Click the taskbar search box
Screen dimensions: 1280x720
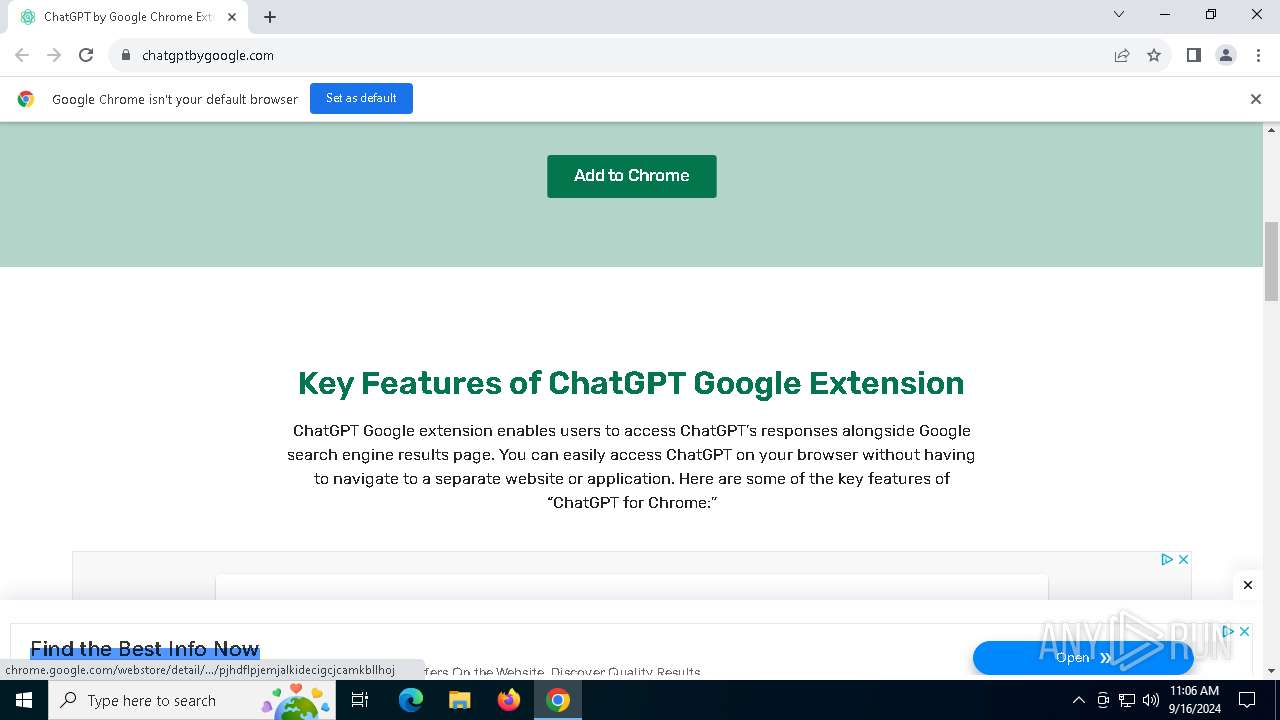coord(193,700)
